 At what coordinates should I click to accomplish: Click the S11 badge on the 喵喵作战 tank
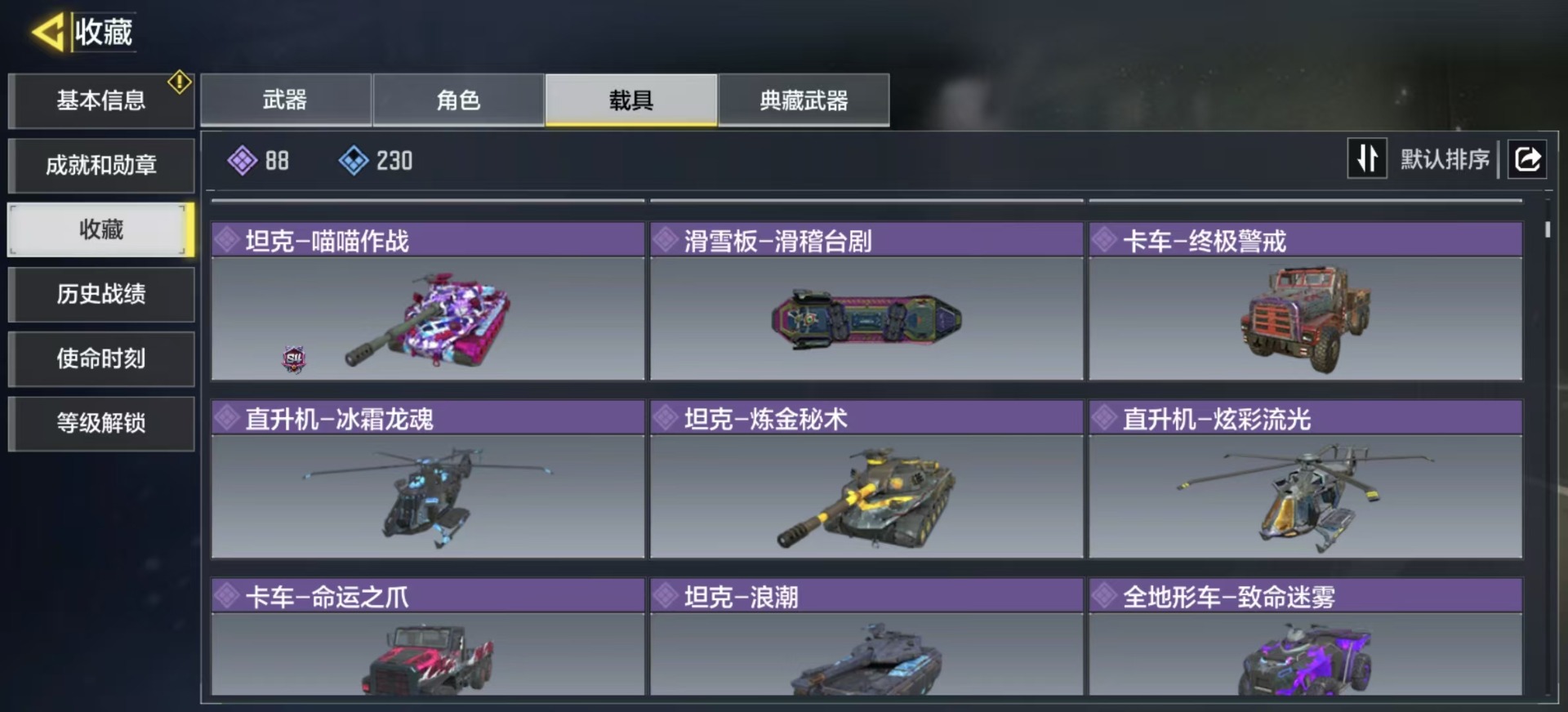click(x=294, y=358)
